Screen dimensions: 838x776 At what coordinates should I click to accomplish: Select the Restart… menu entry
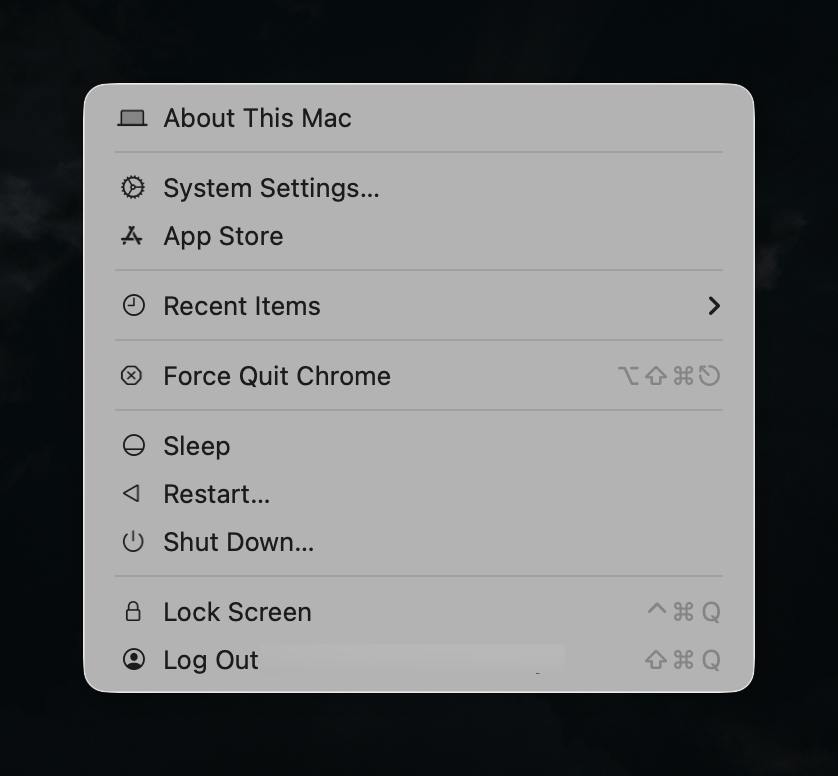pos(216,494)
